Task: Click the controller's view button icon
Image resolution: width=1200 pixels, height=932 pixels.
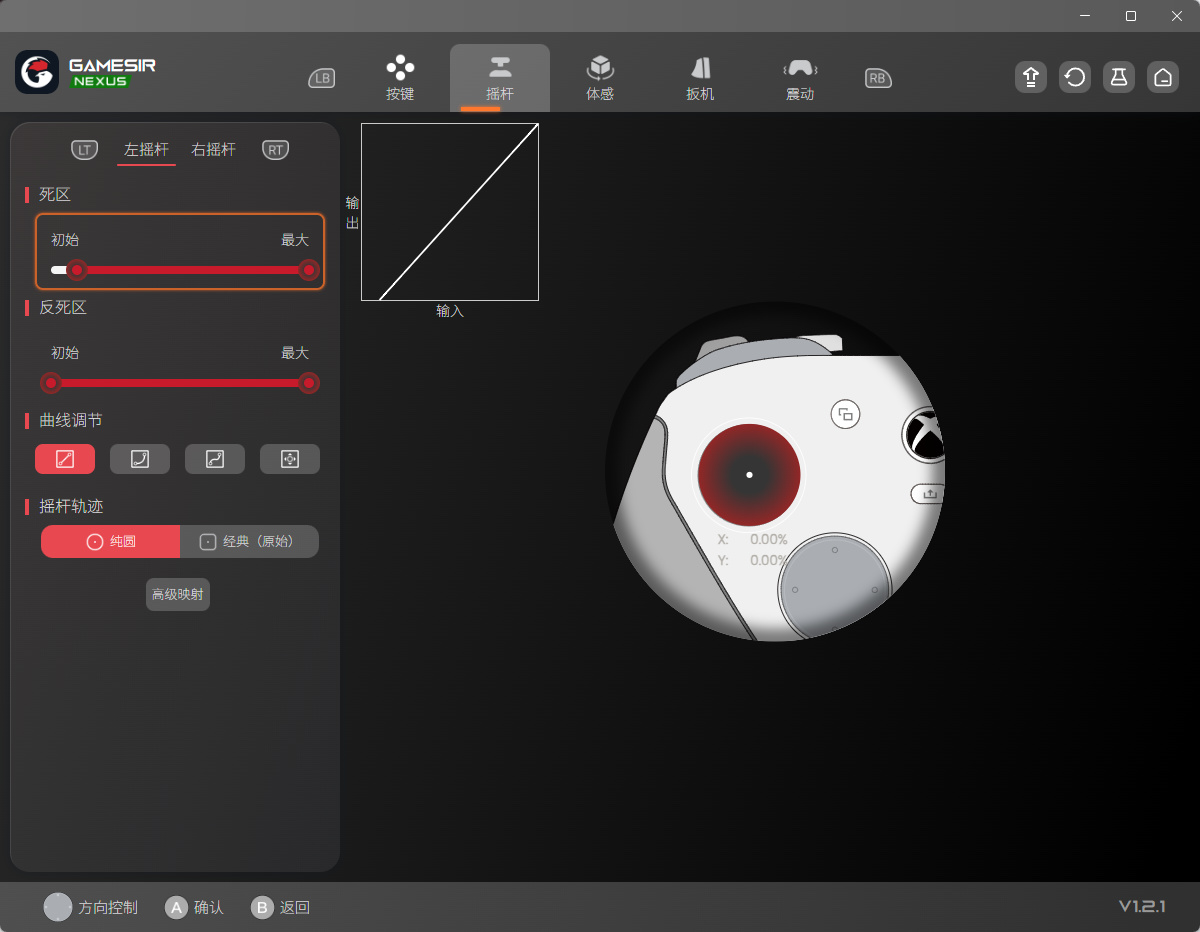Action: pyautogui.click(x=846, y=414)
